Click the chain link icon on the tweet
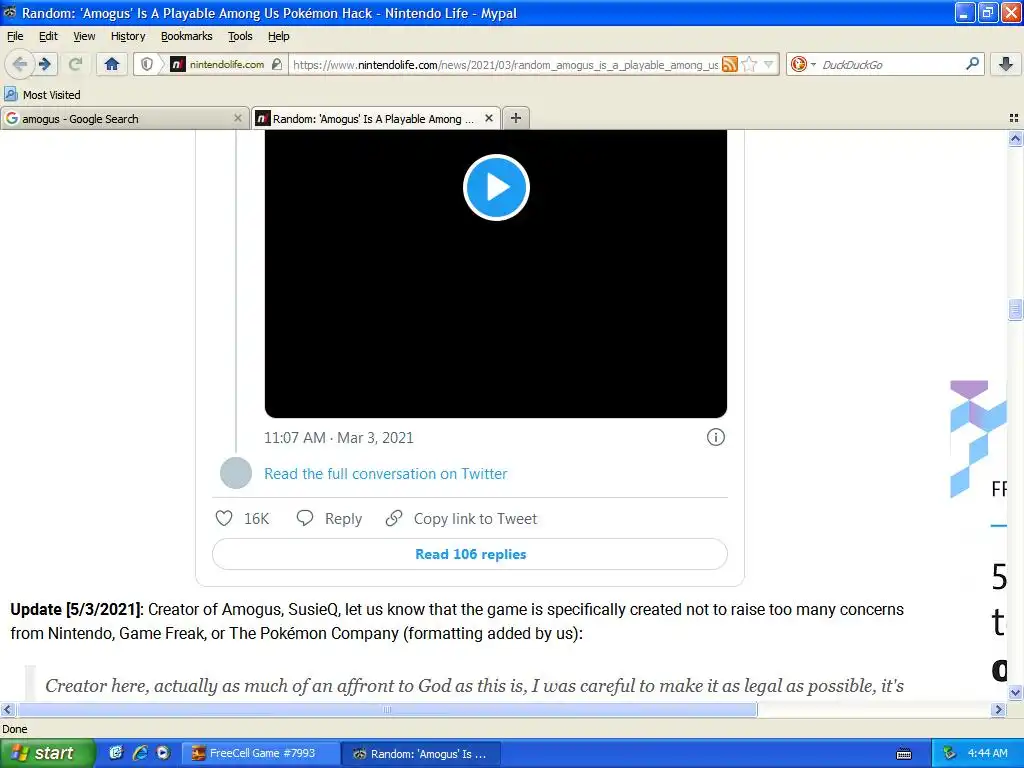This screenshot has height=768, width=1024. pyautogui.click(x=394, y=519)
